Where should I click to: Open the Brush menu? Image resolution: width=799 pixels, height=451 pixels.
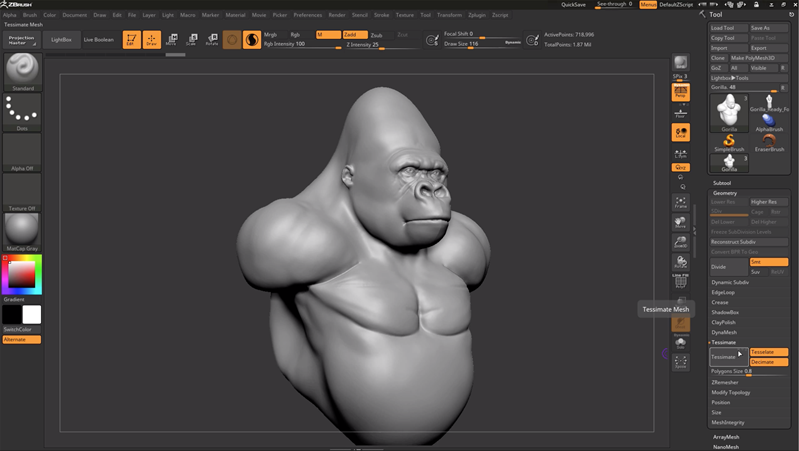pos(30,15)
